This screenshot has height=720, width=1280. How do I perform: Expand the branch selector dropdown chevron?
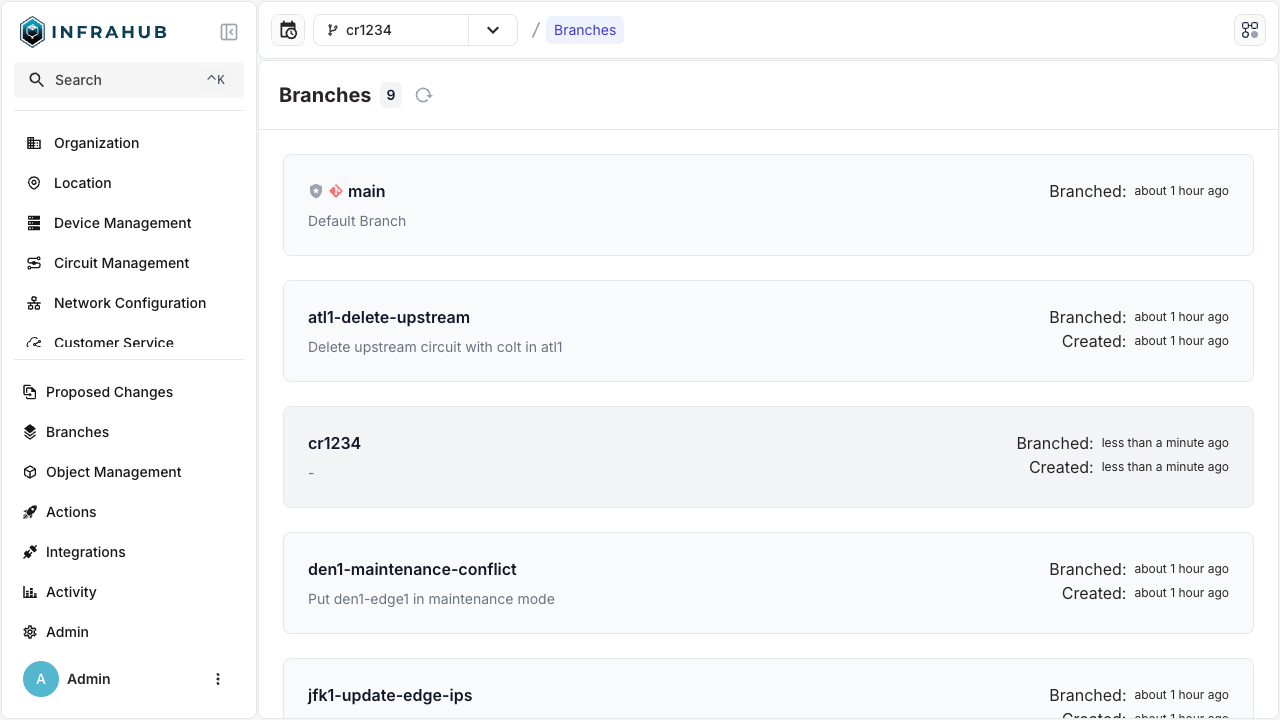point(493,30)
